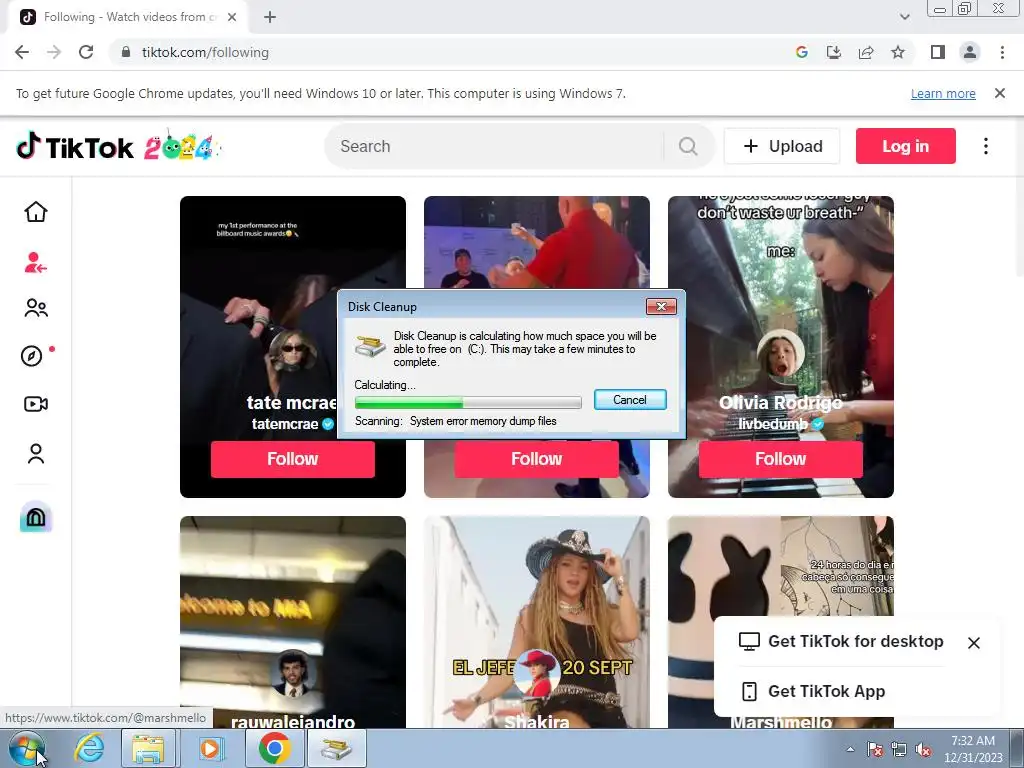The image size is (1024, 768).
Task: Open the teal effects icon in sidebar
Action: (36, 518)
